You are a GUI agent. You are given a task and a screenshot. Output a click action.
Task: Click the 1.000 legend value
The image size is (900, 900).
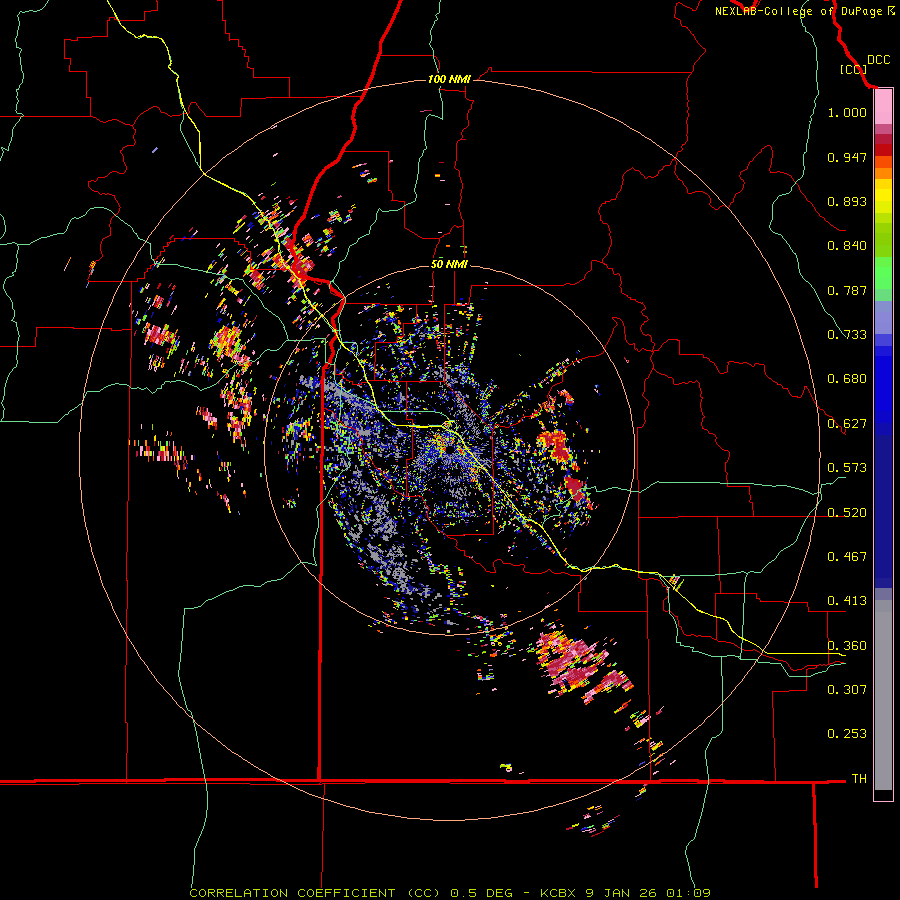847,112
